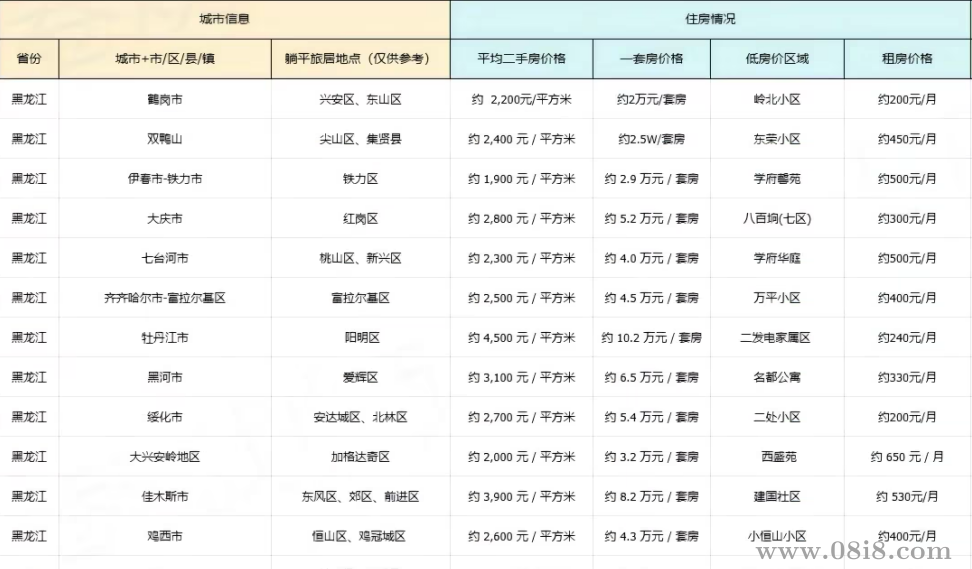Select the 八百垧(七区) cell
972x569 pixels.
[x=777, y=218]
